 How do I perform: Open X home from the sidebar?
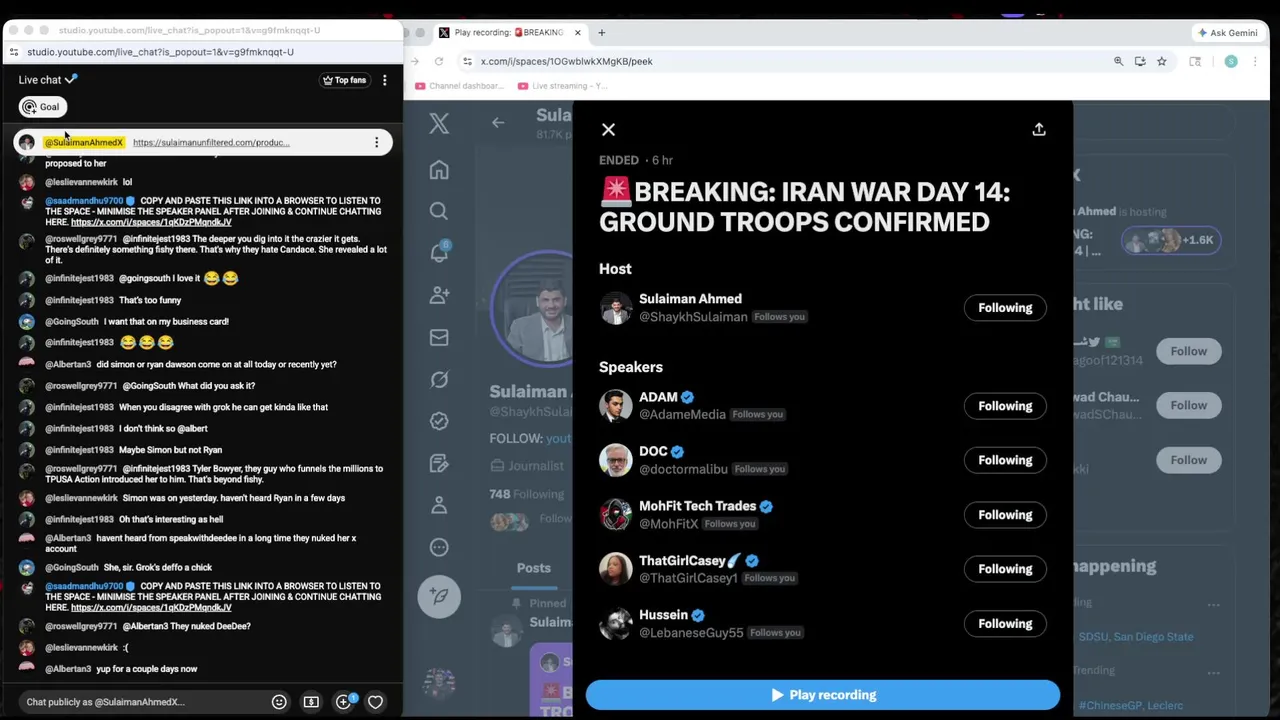(x=439, y=170)
